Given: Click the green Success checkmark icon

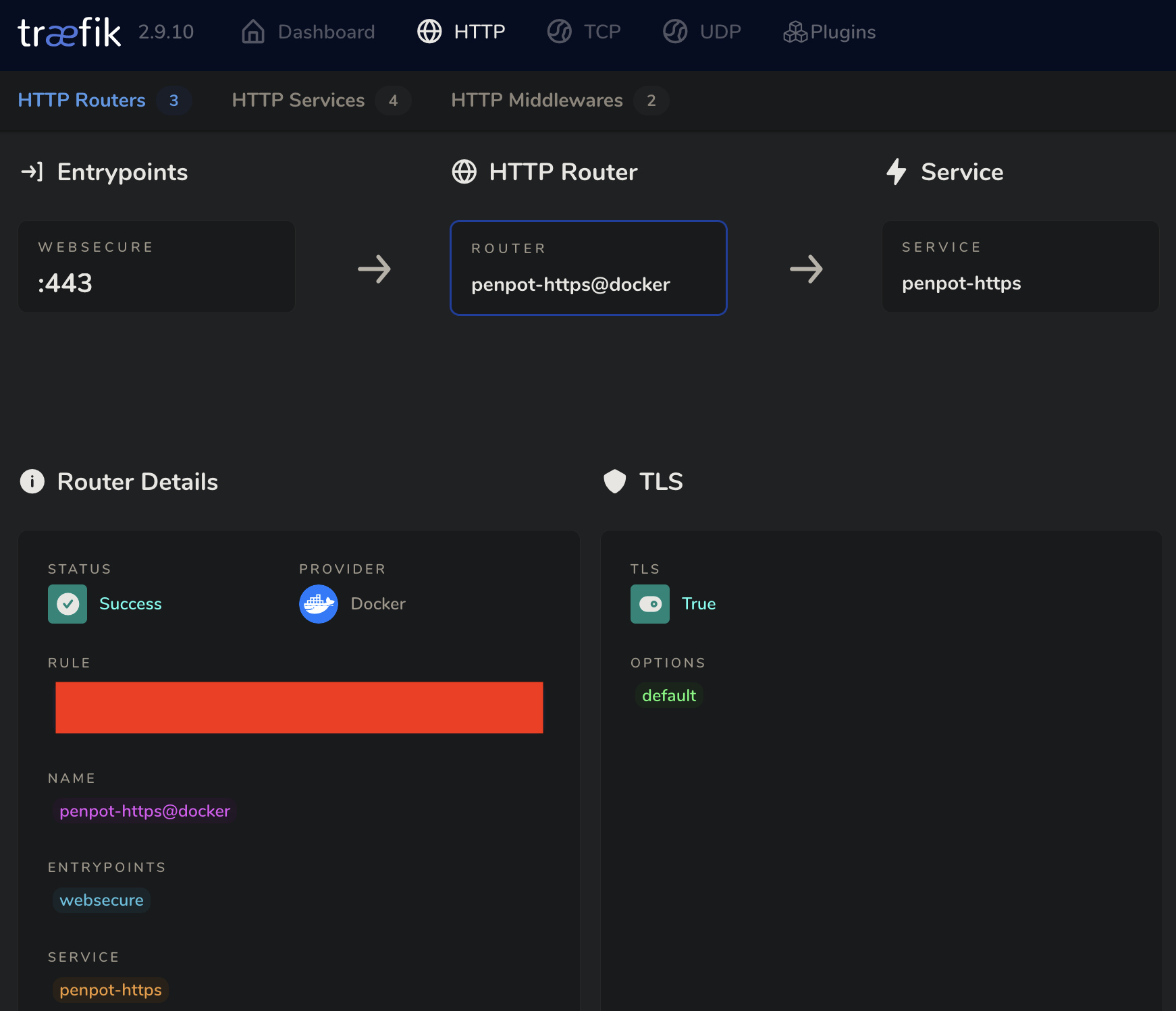Looking at the screenshot, I should (68, 604).
